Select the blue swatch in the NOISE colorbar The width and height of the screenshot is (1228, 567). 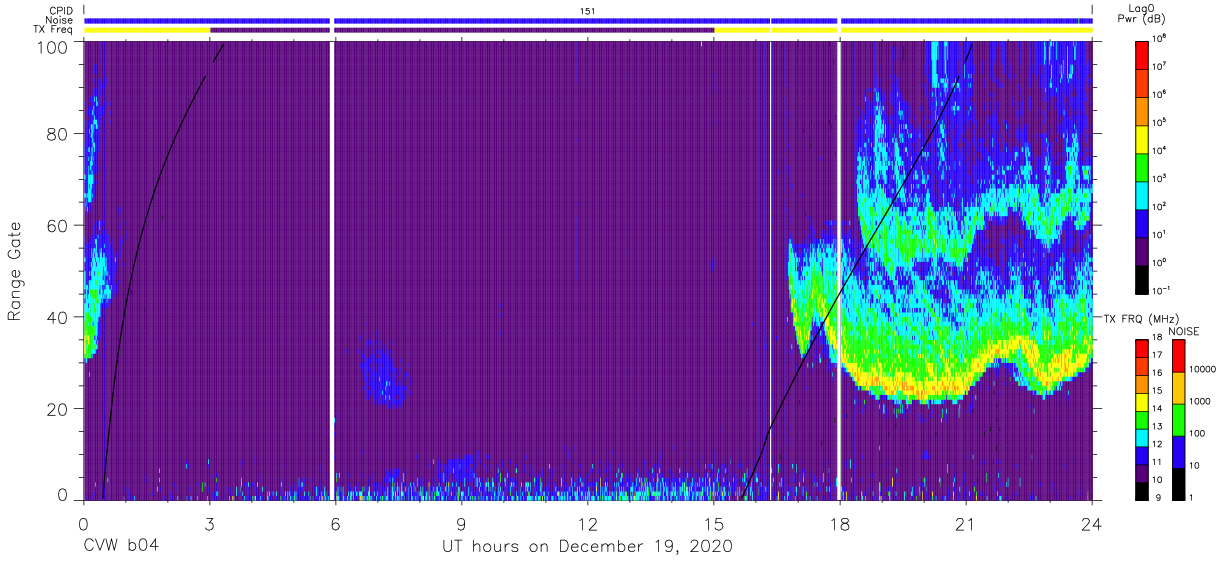(x=1177, y=451)
